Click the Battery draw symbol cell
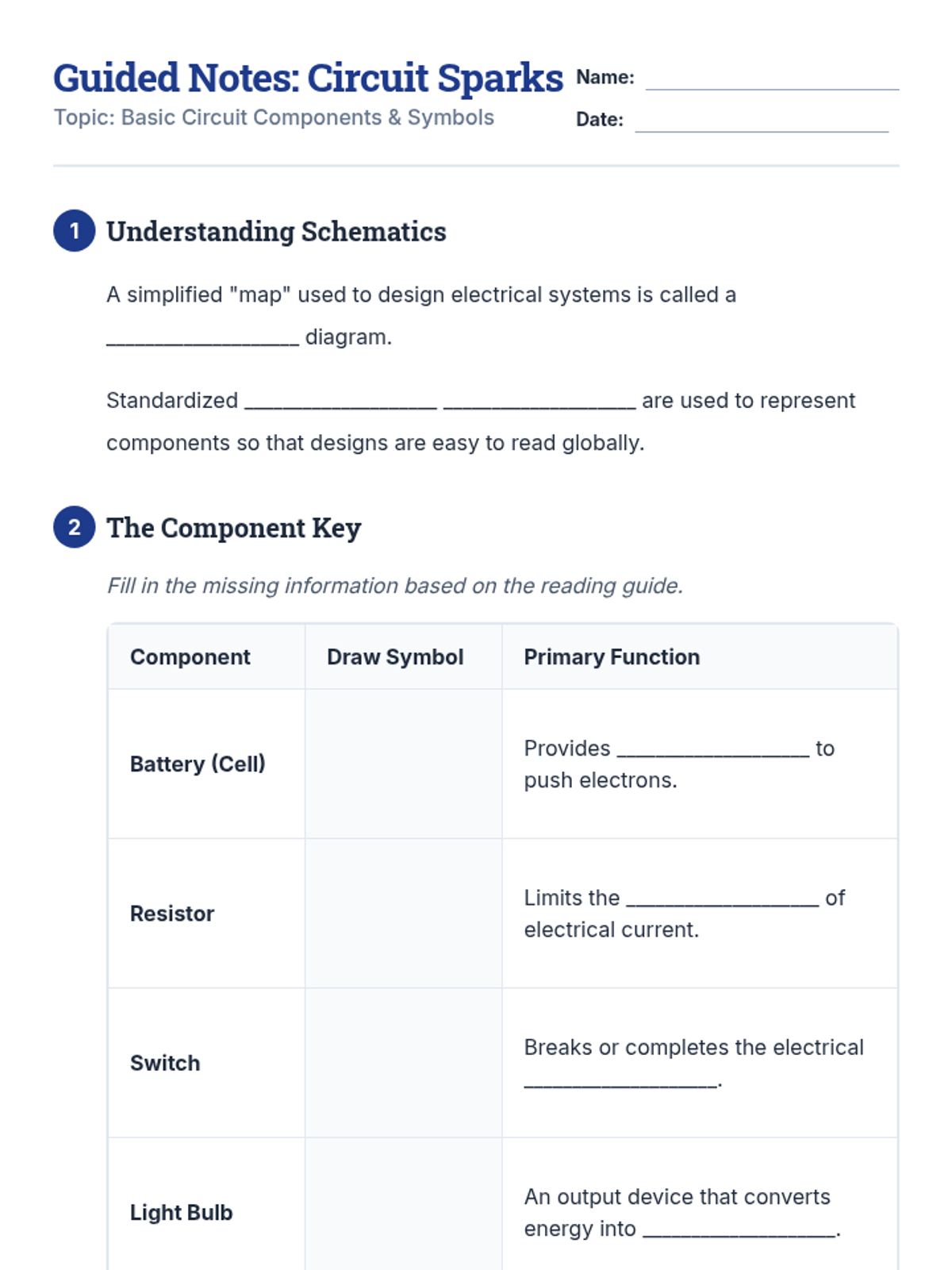 tap(403, 764)
